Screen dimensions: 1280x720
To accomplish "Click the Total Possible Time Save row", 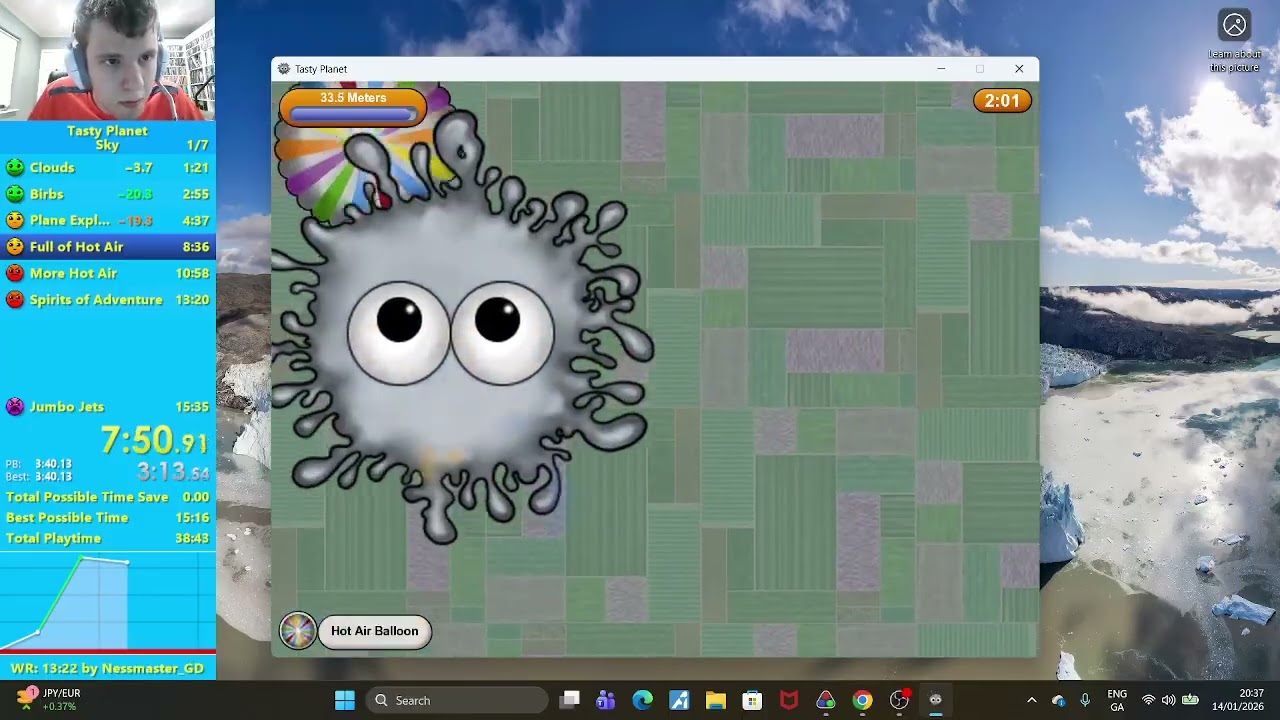I will 107,497.
